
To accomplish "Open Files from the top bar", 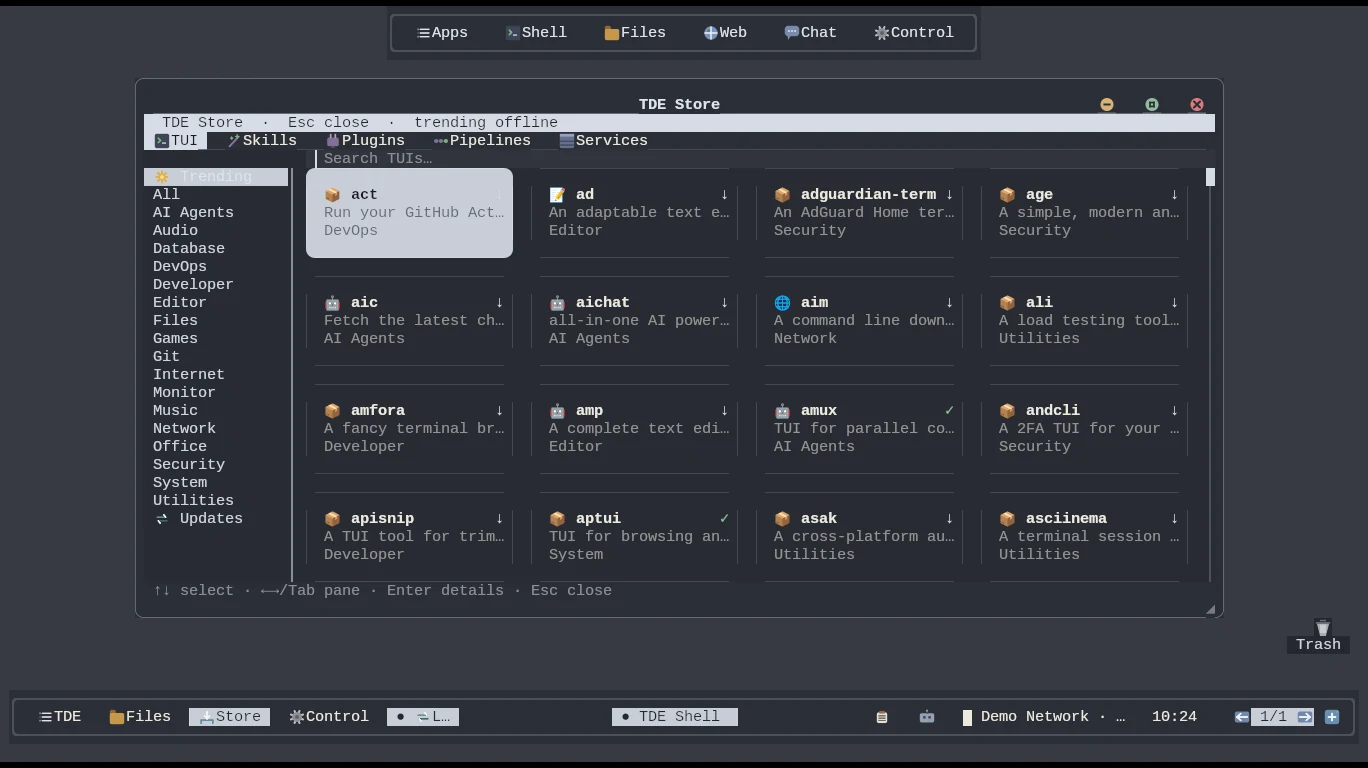I will (635, 33).
